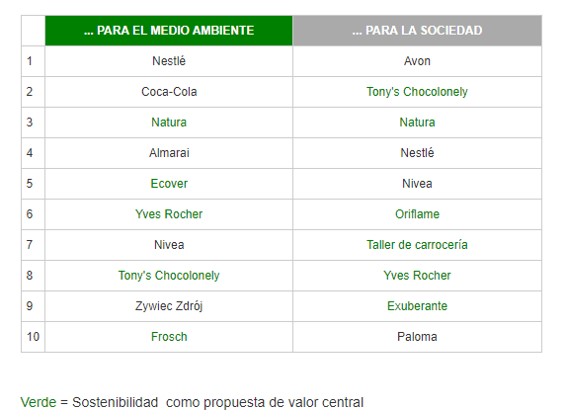Image resolution: width=566 pixels, height=417 pixels.
Task: Select Nestlé in the environment column
Action: pos(169,61)
